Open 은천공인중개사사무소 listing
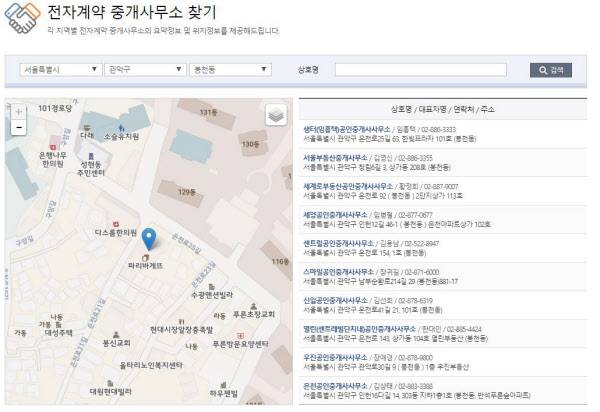The height and width of the screenshot is (412, 600). pyautogui.click(x=335, y=386)
